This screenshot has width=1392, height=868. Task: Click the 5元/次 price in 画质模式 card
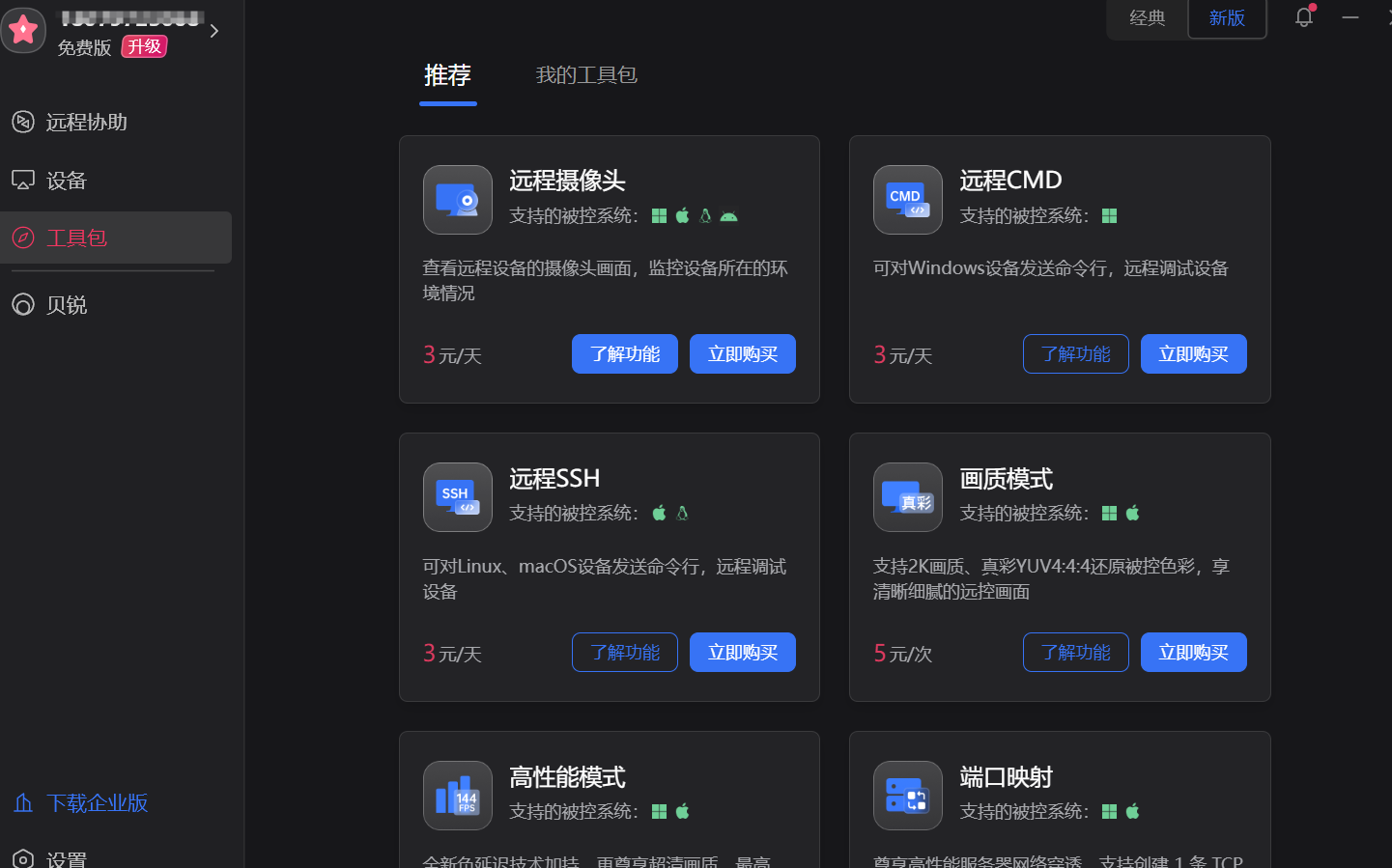click(x=903, y=654)
